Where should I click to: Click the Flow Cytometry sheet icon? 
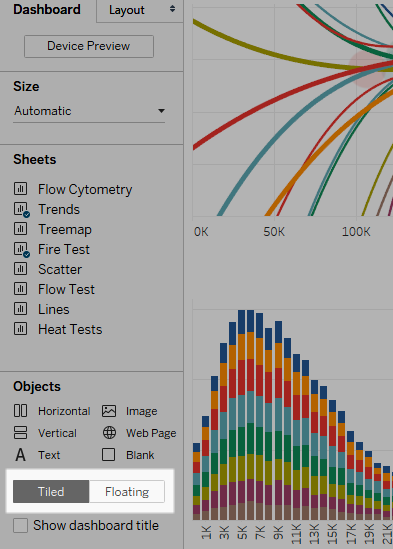[20, 188]
